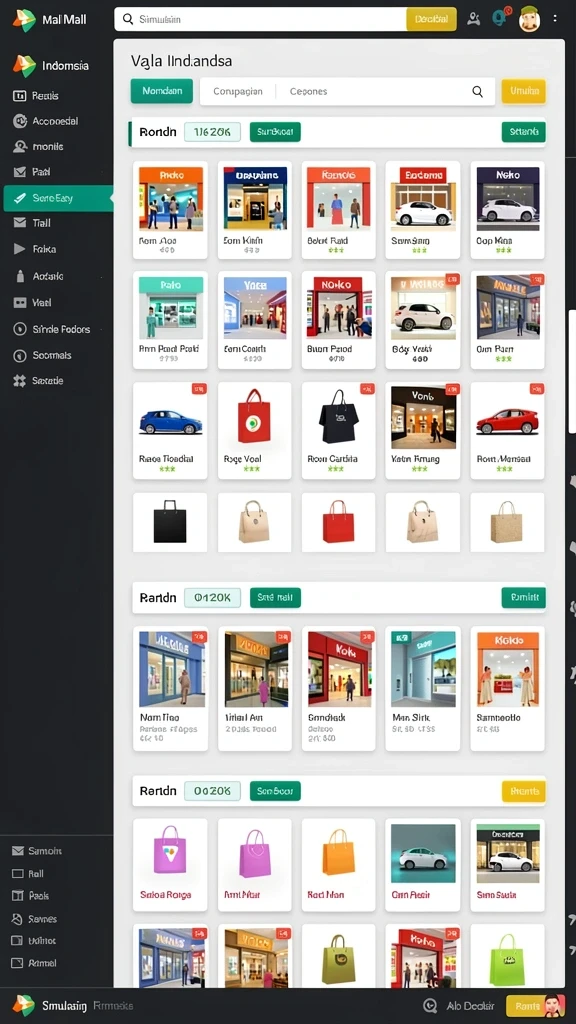This screenshot has height=1024, width=576.
Task: Open notifications icon with red badge
Action: coord(502,18)
